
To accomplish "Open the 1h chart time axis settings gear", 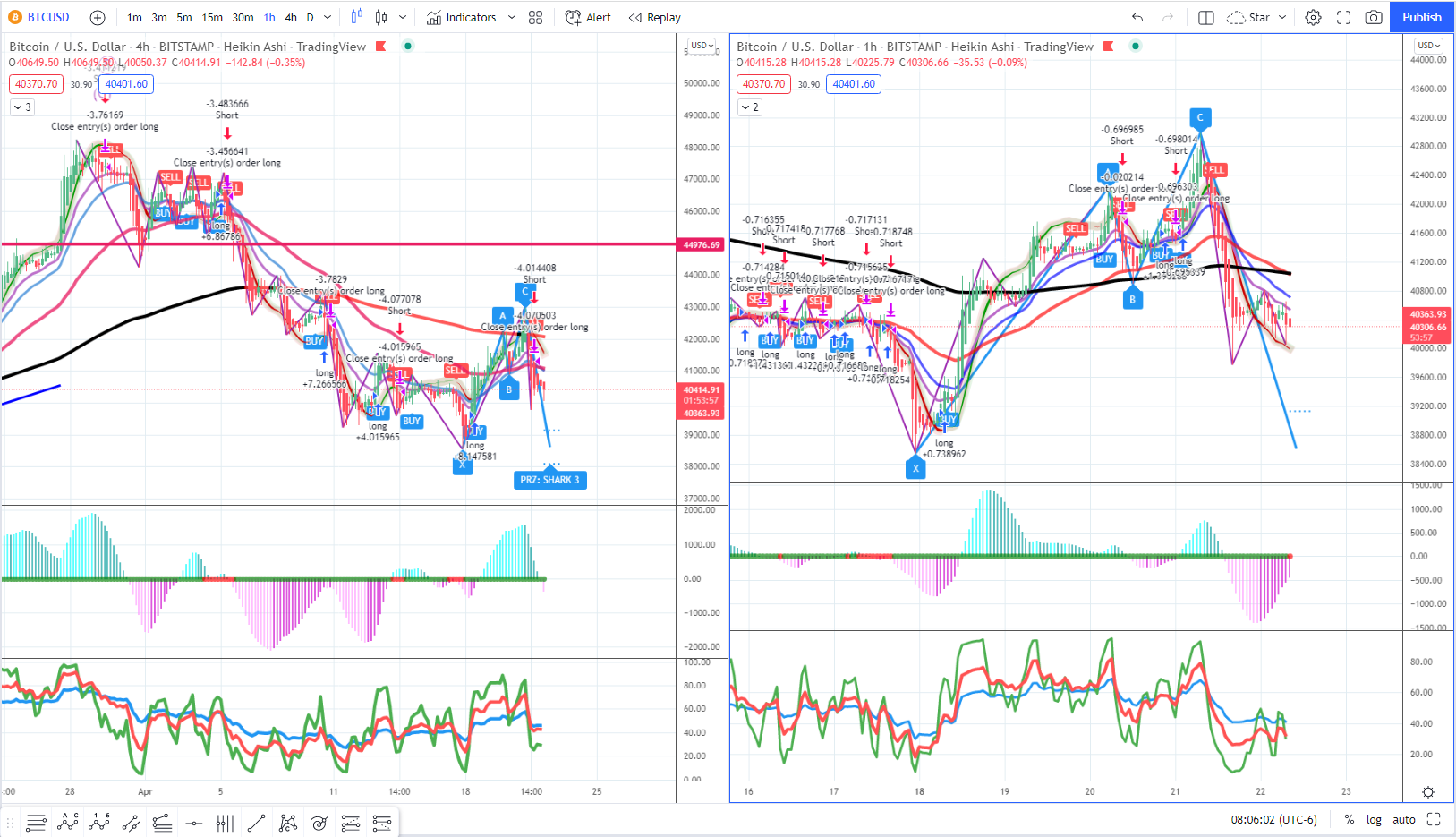I will click(x=1428, y=792).
